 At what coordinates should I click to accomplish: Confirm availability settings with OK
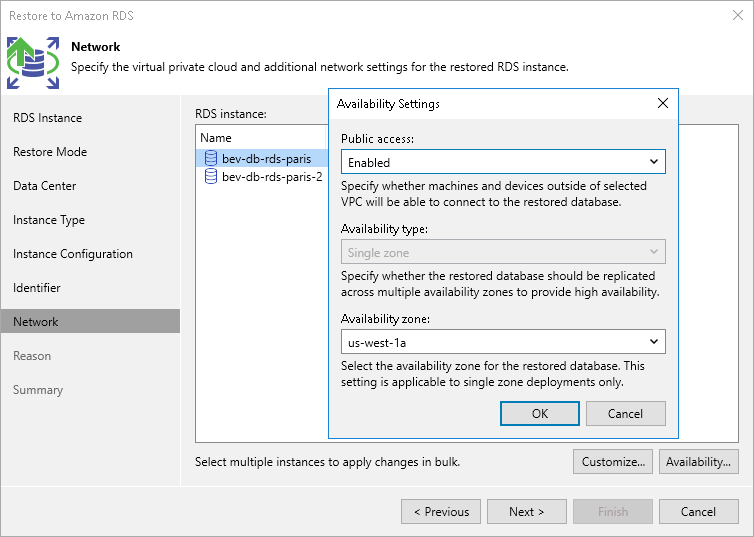[540, 413]
